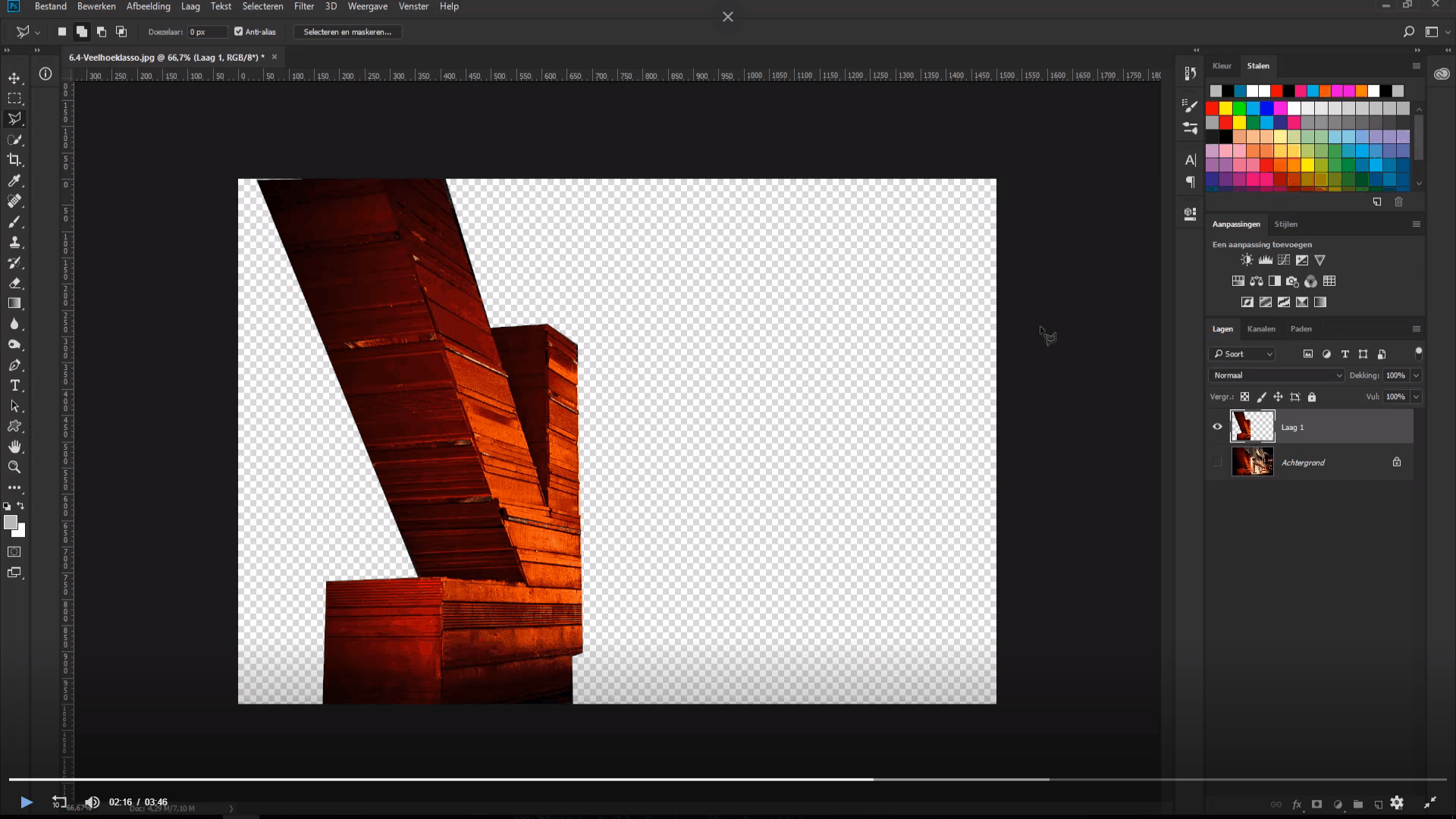Activate the Type tool
This screenshot has height=819, width=1456.
pyautogui.click(x=14, y=385)
